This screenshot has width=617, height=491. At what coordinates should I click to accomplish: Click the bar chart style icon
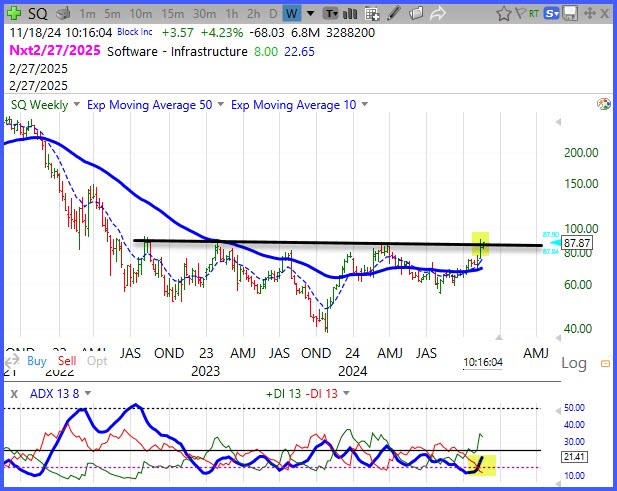point(350,14)
